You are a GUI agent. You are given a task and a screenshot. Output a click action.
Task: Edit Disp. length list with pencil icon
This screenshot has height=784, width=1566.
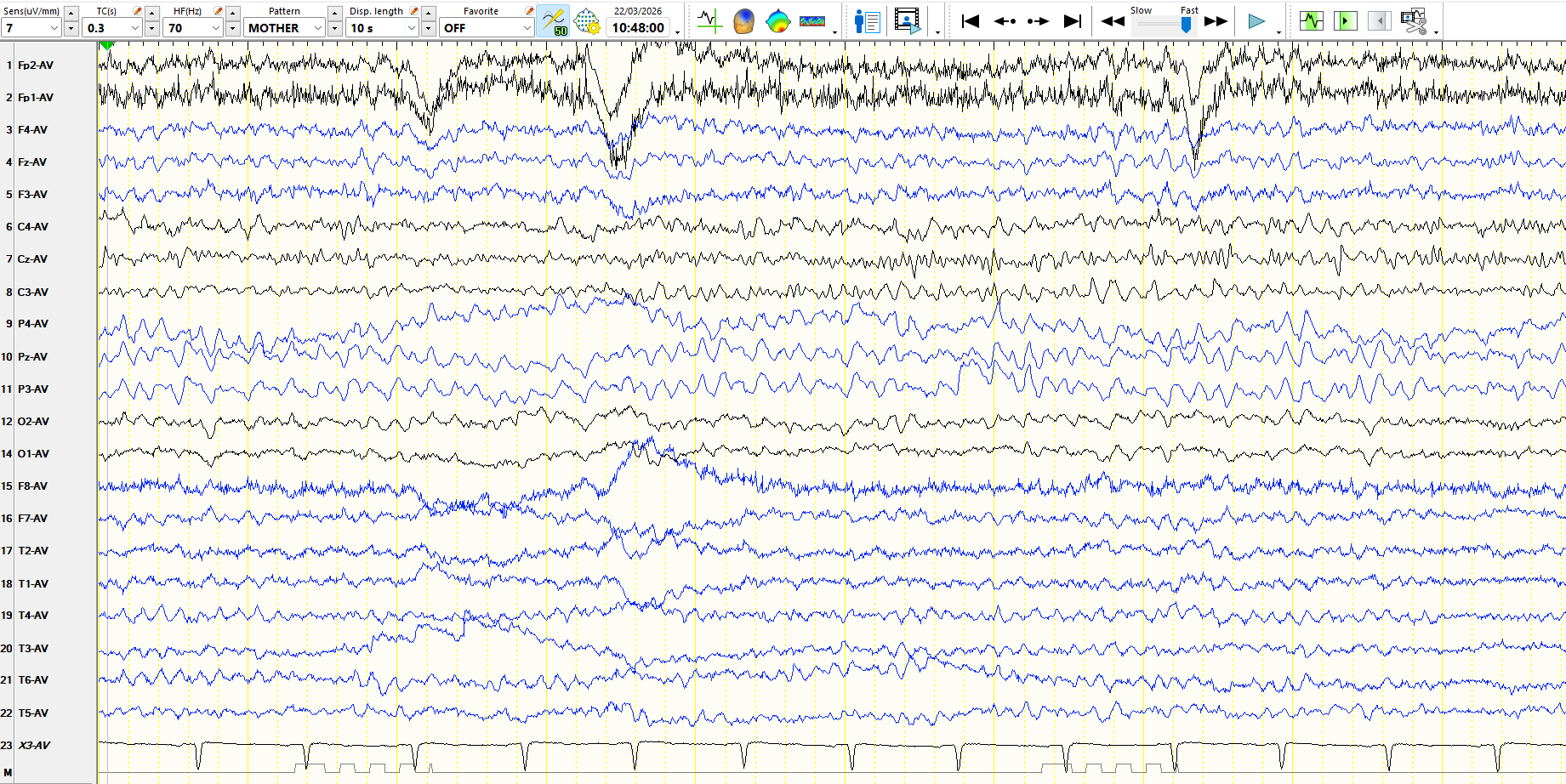414,11
